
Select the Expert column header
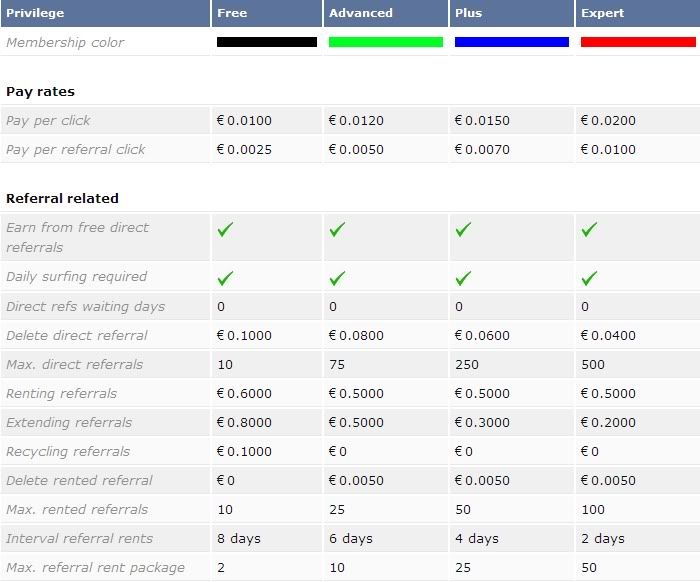pyautogui.click(x=602, y=13)
